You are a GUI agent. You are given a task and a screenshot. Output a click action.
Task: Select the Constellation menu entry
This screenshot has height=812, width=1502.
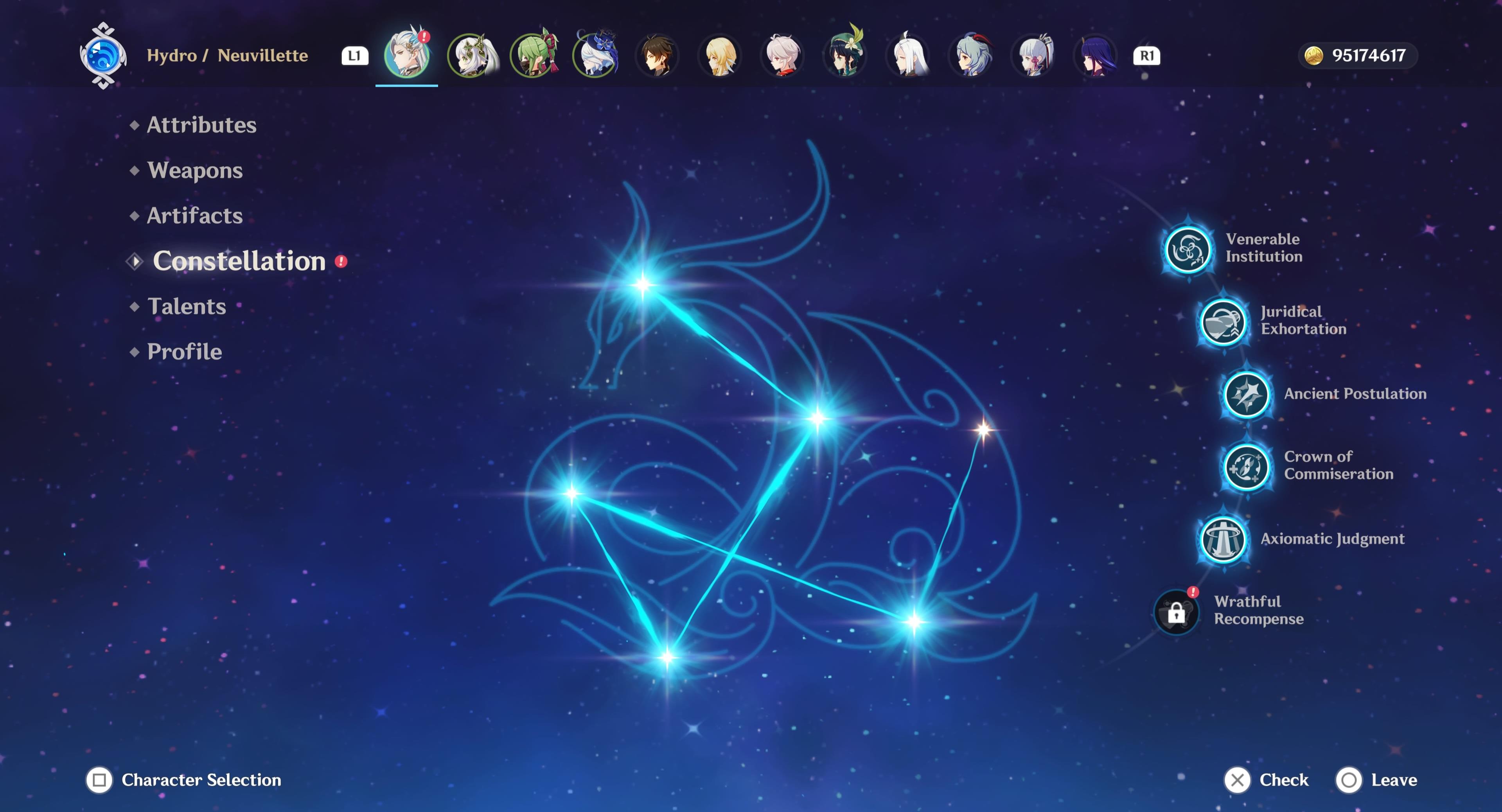pos(239,261)
